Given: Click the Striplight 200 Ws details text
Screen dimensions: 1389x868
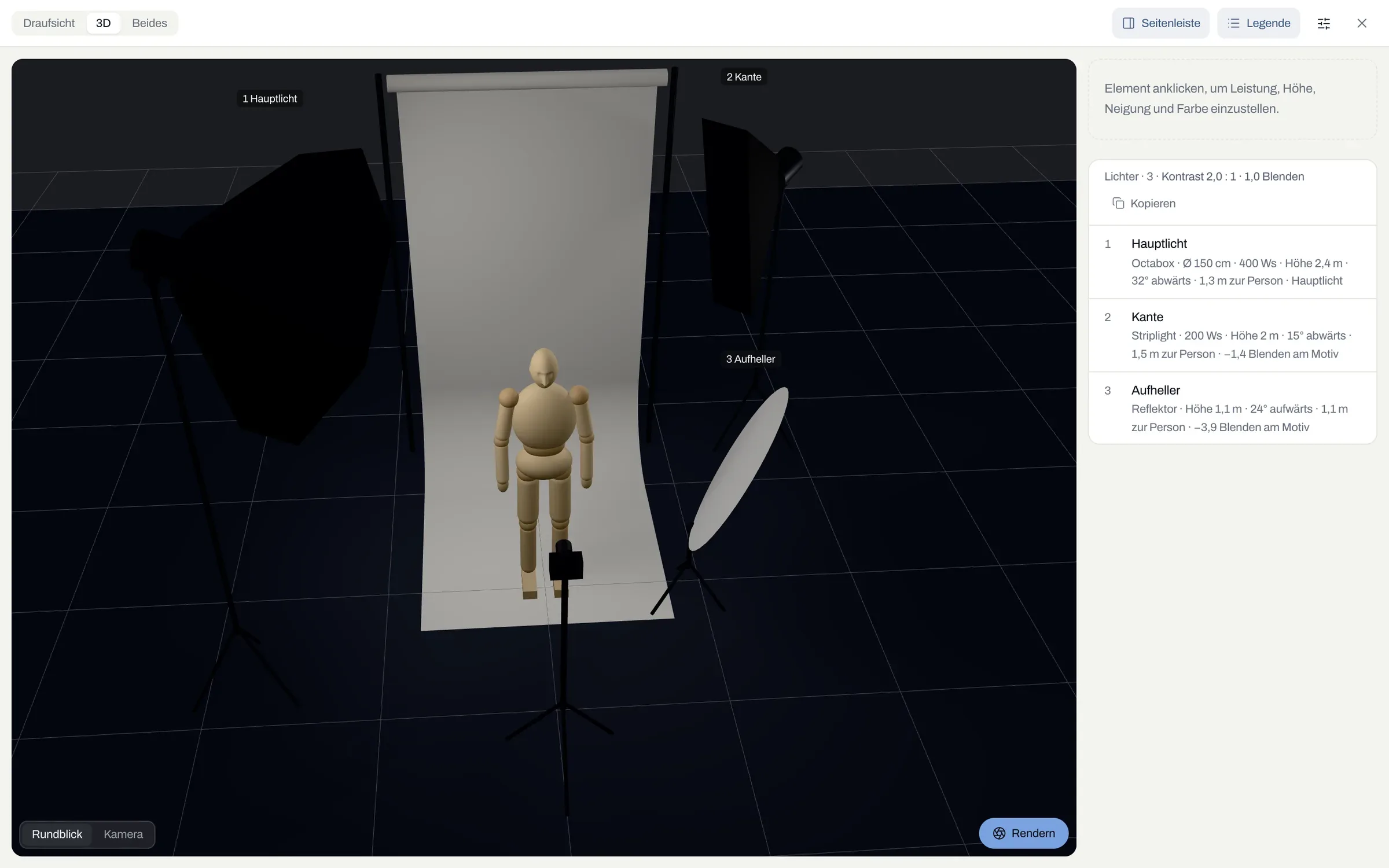Looking at the screenshot, I should [1241, 345].
